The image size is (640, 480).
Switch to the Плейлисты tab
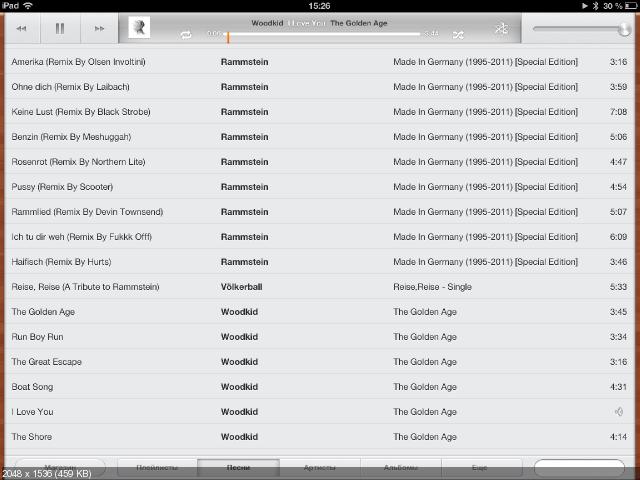coord(157,468)
